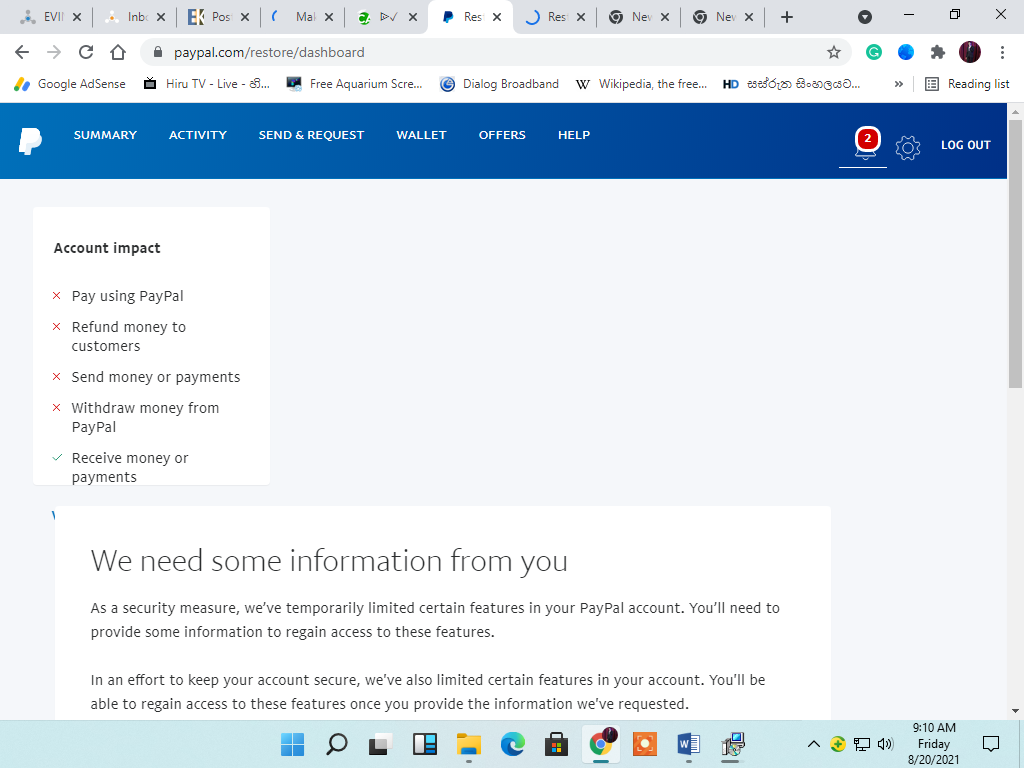Click 'Withdraw money from PayPal' text
The image size is (1024, 768).
tap(145, 417)
